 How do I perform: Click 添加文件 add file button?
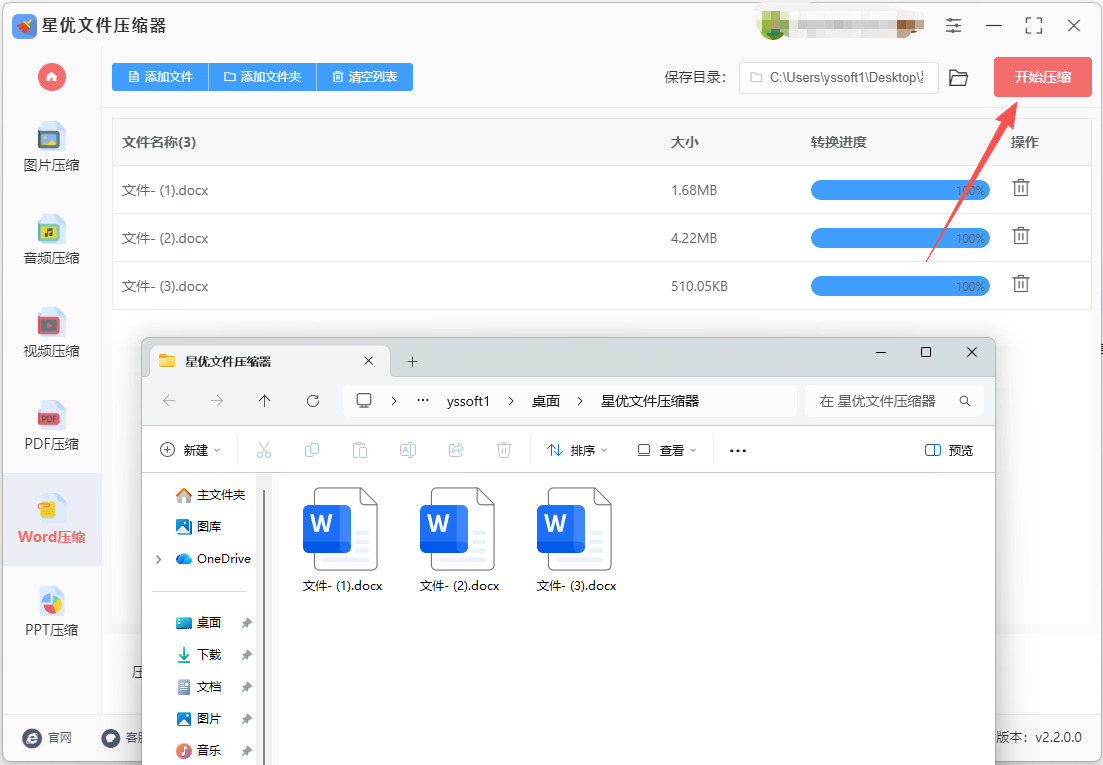coord(160,77)
